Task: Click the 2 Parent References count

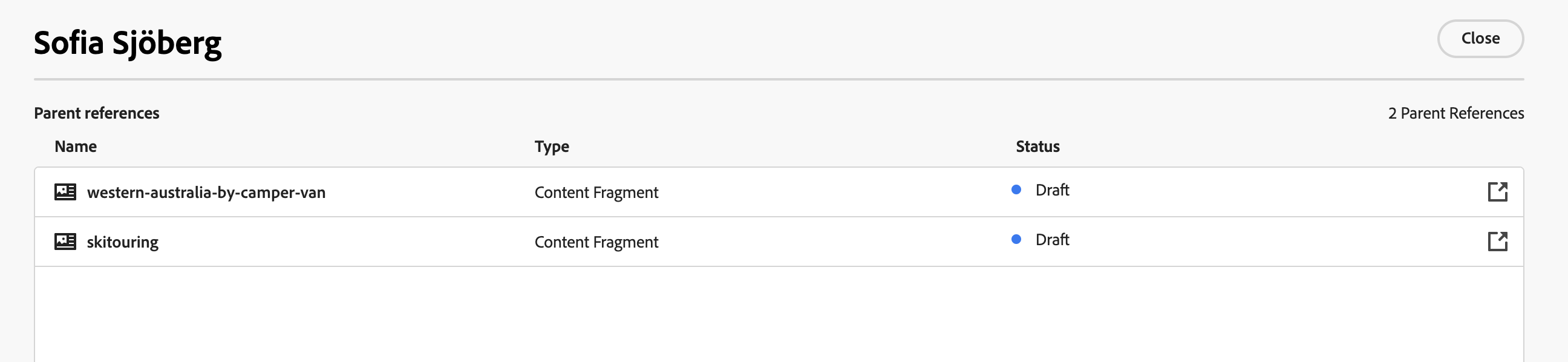Action: click(1455, 113)
